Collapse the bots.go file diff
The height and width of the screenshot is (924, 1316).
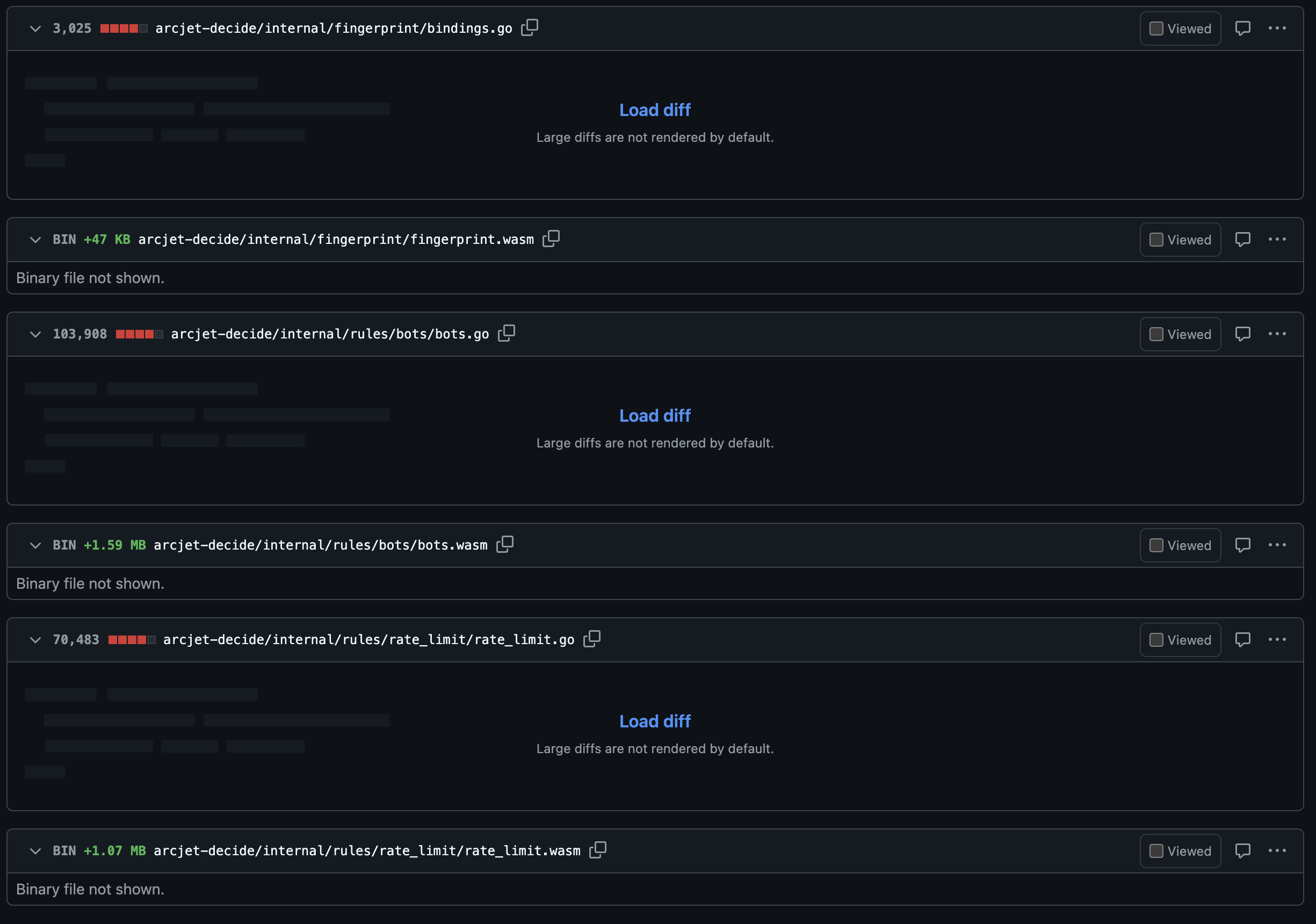pos(35,334)
